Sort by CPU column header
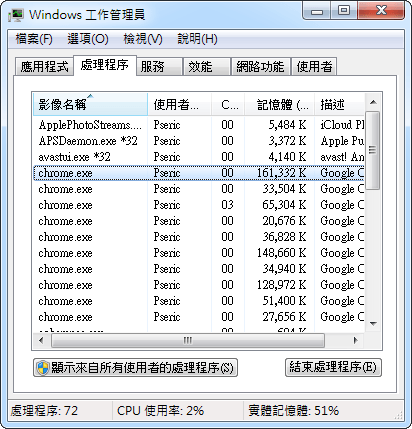 pyautogui.click(x=228, y=104)
